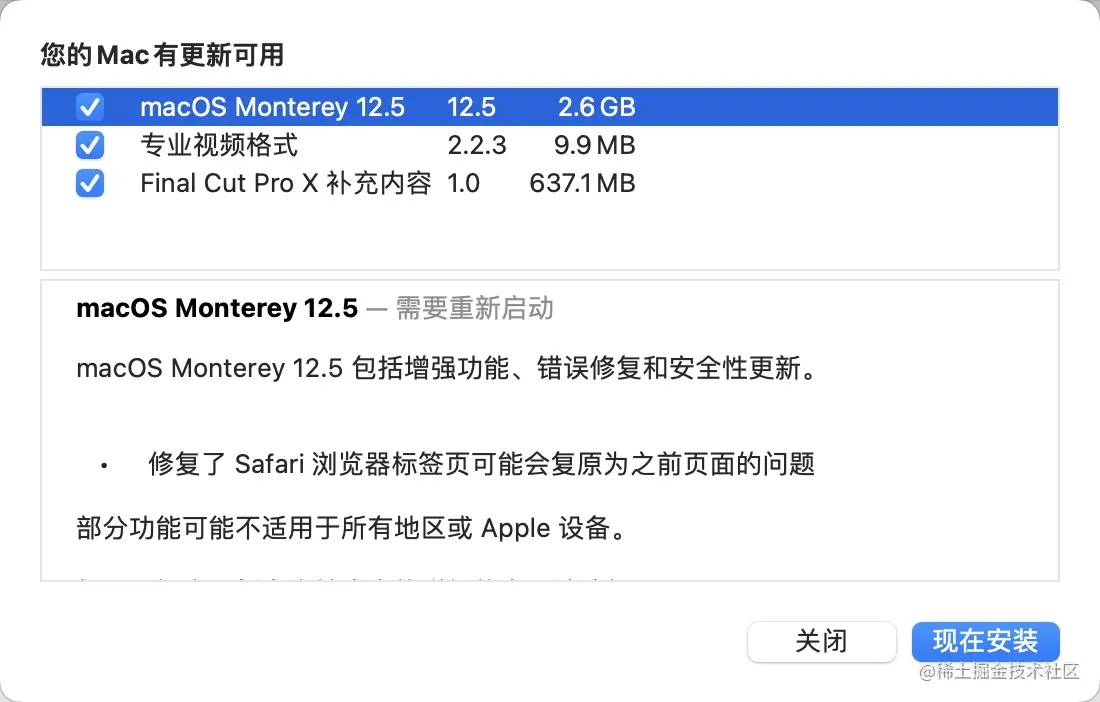This screenshot has width=1100, height=702.
Task: Click the 2.6 GB size label
Action: point(596,107)
